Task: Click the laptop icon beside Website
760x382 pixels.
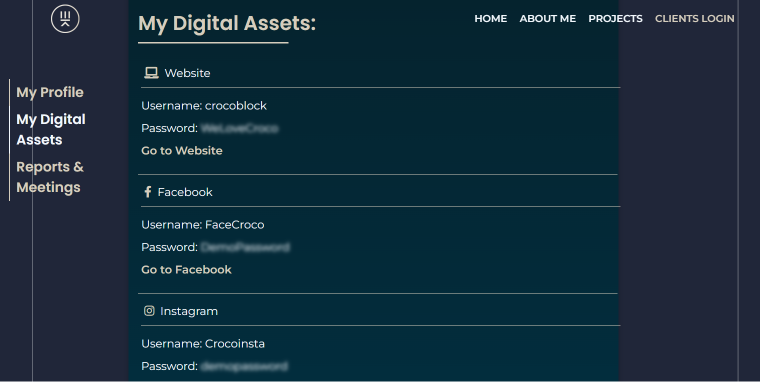Action: point(151,73)
